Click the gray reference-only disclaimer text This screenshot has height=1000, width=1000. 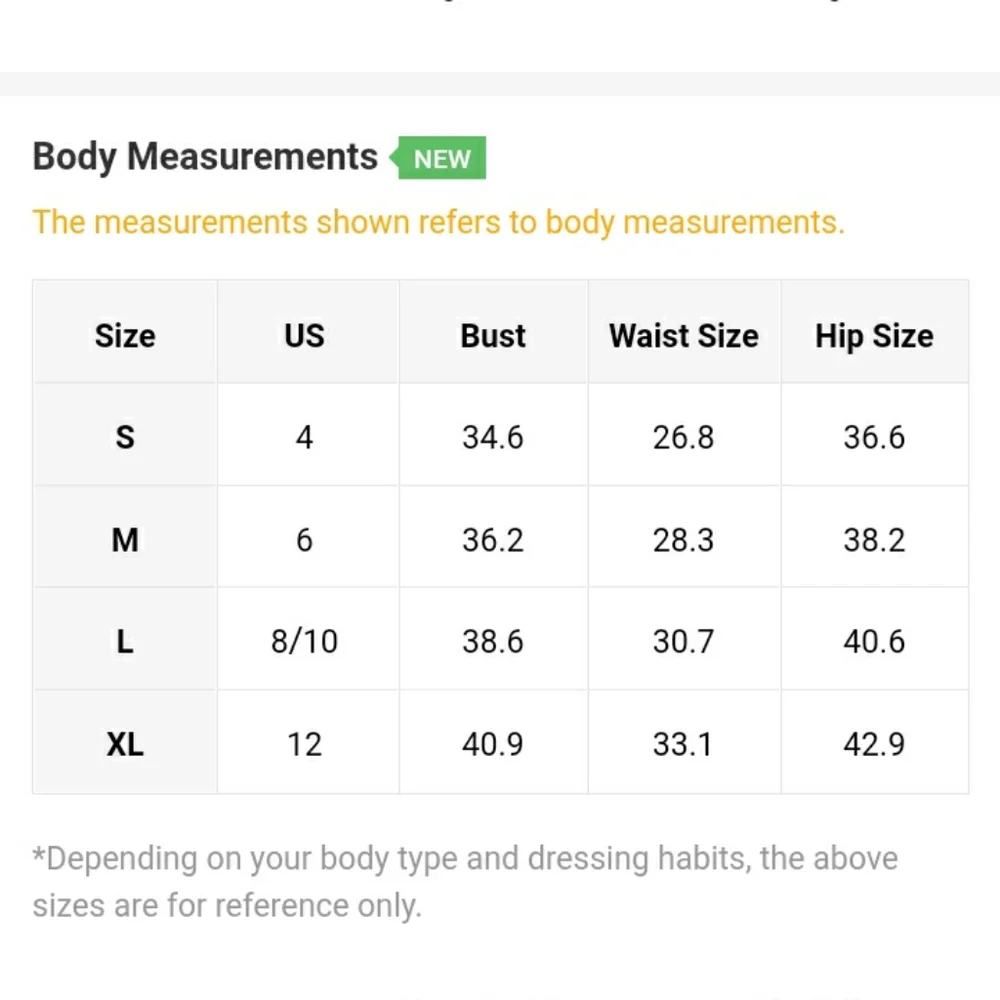466,882
